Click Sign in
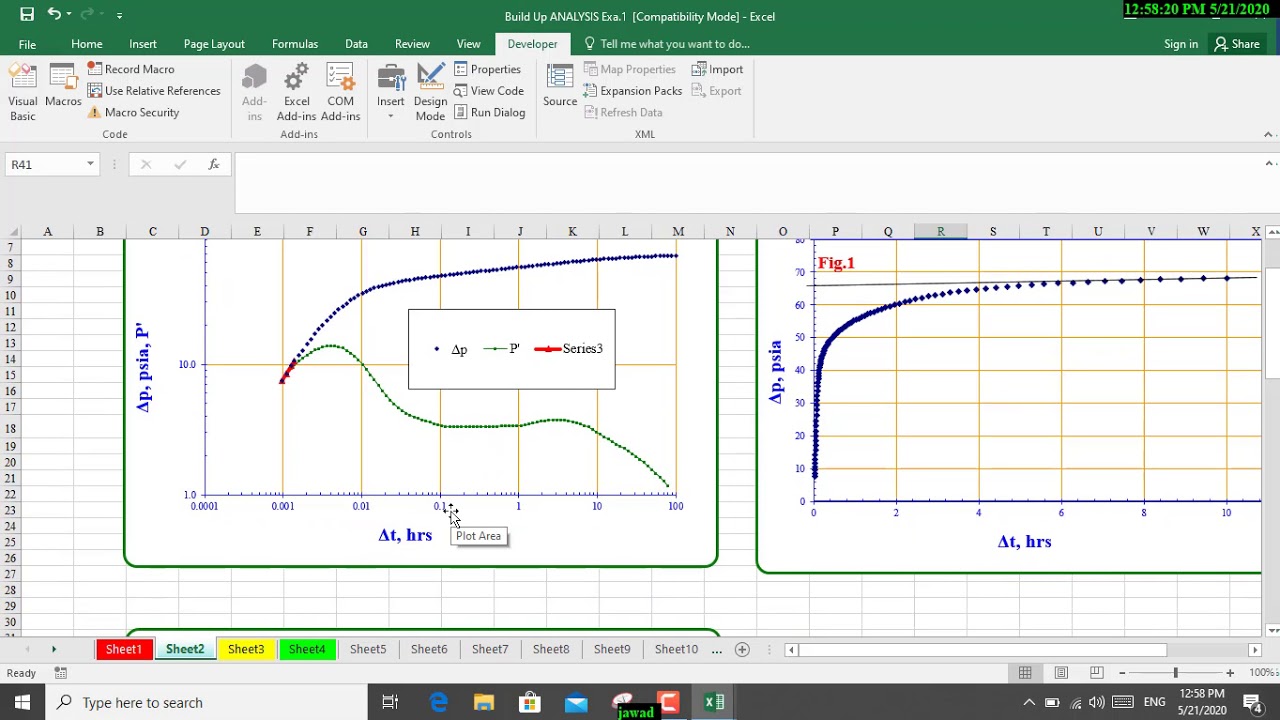The image size is (1280, 720). [x=1181, y=44]
